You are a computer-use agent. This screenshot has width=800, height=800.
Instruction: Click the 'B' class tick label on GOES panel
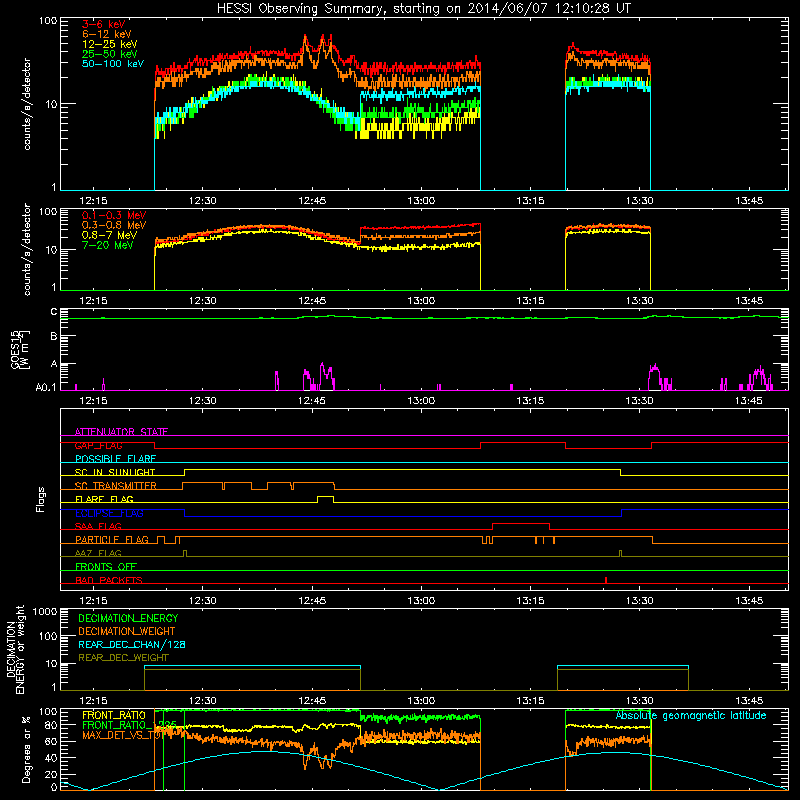click(54, 337)
